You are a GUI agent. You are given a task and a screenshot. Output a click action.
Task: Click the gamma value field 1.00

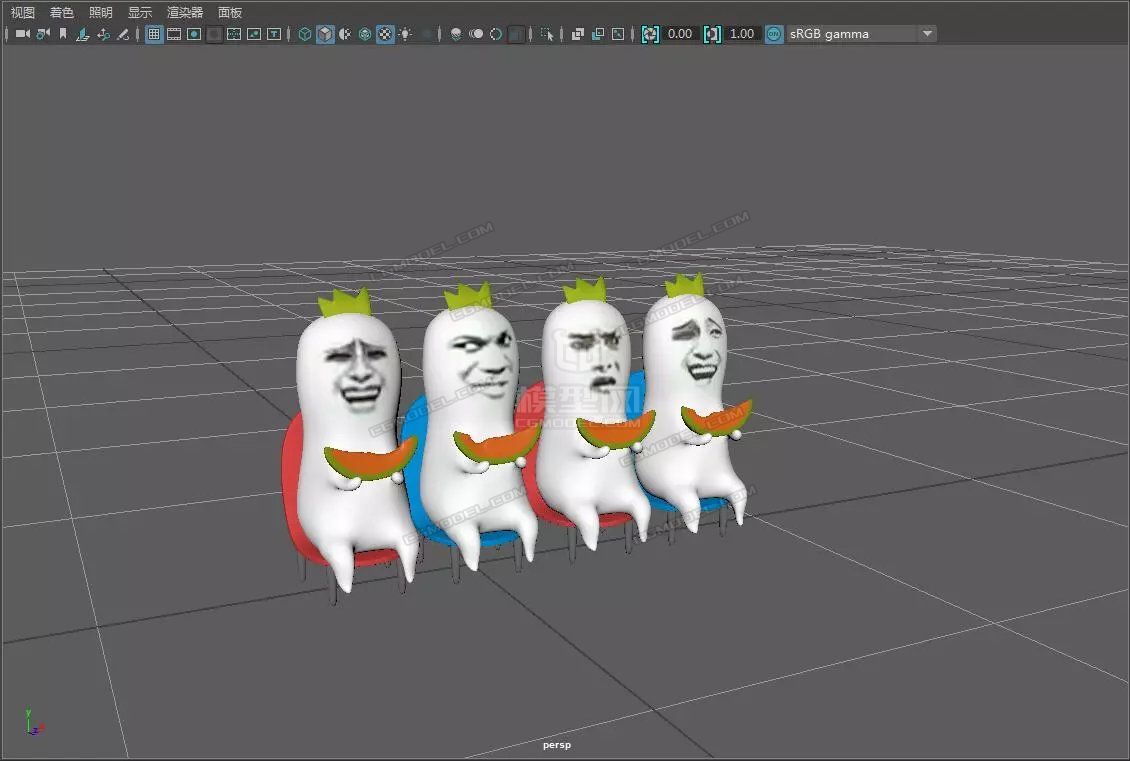tap(742, 34)
